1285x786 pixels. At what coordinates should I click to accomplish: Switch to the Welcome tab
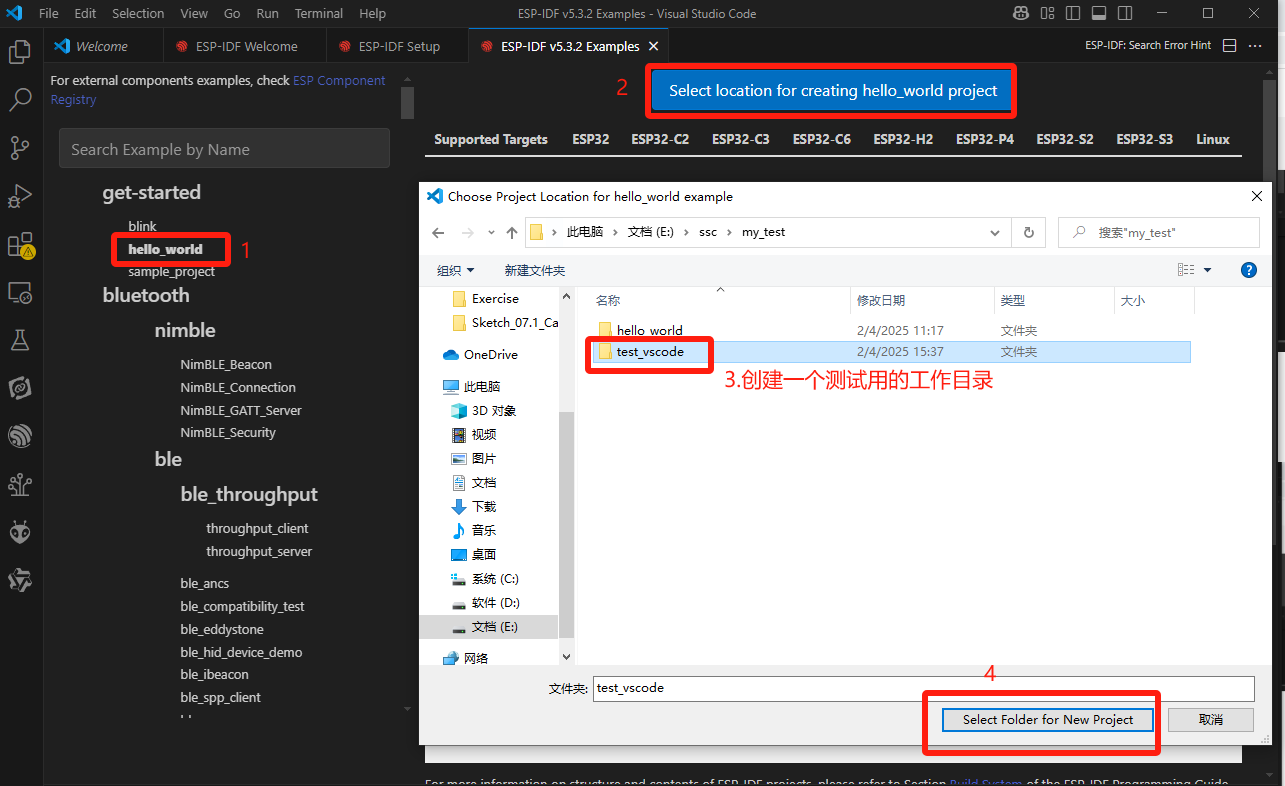click(x=102, y=46)
